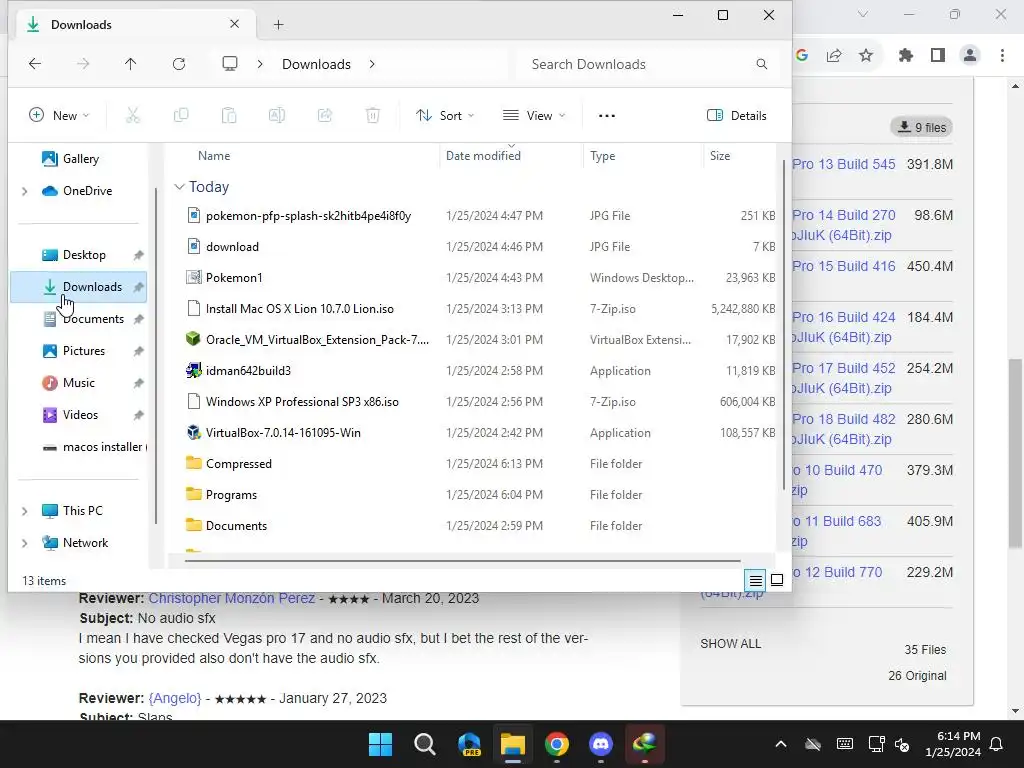The image size is (1024, 768).
Task: Expand the OneDrive tree node
Action: 25,191
